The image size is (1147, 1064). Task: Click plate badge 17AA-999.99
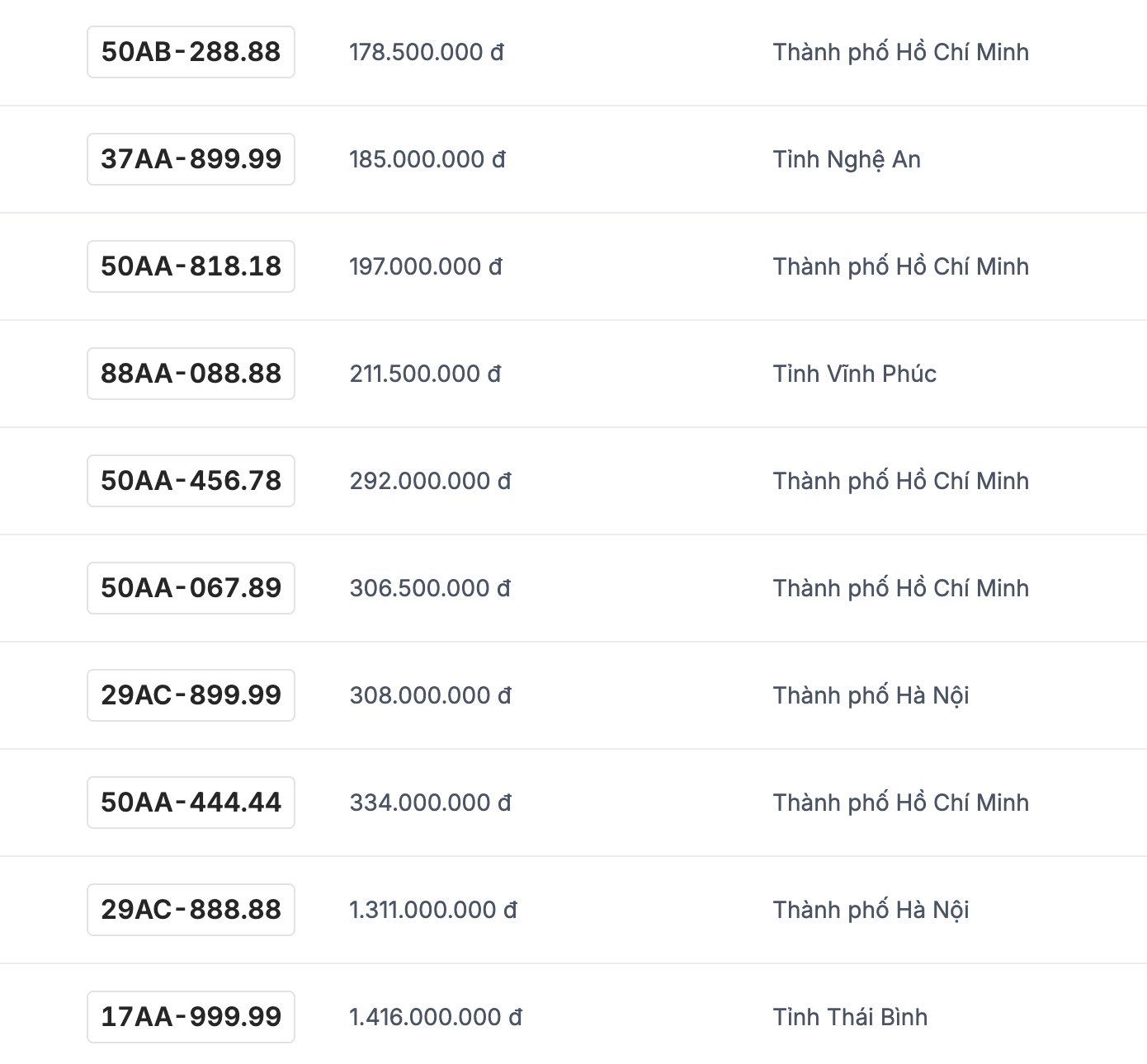(x=191, y=1017)
